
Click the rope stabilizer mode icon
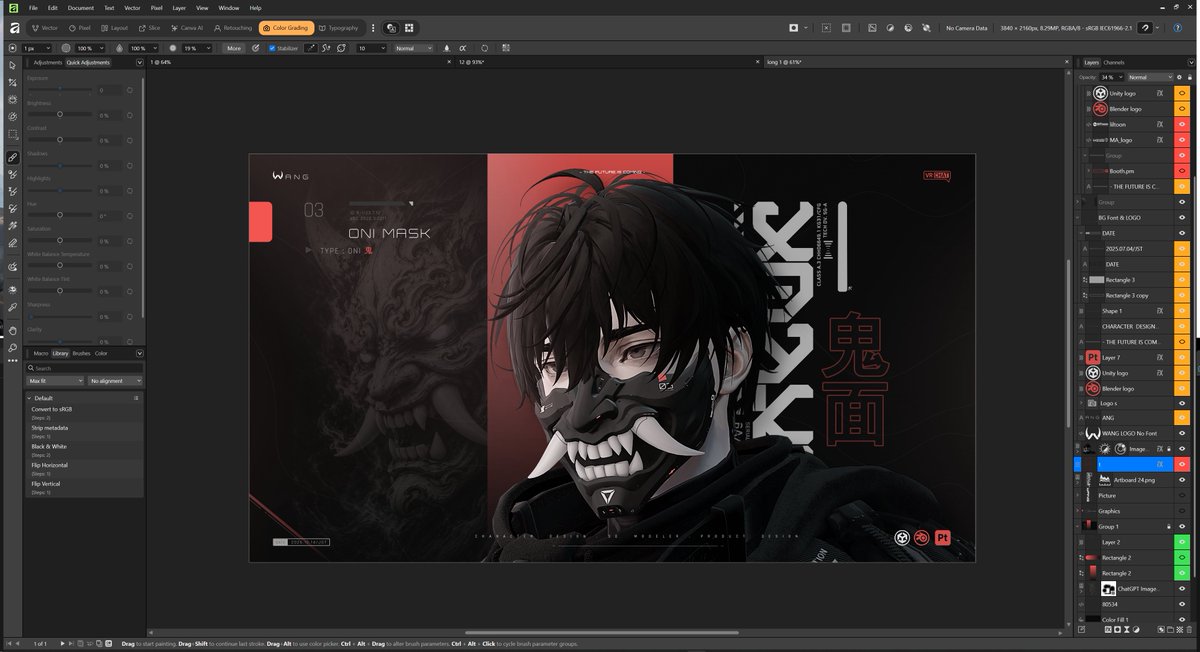pyautogui.click(x=326, y=48)
